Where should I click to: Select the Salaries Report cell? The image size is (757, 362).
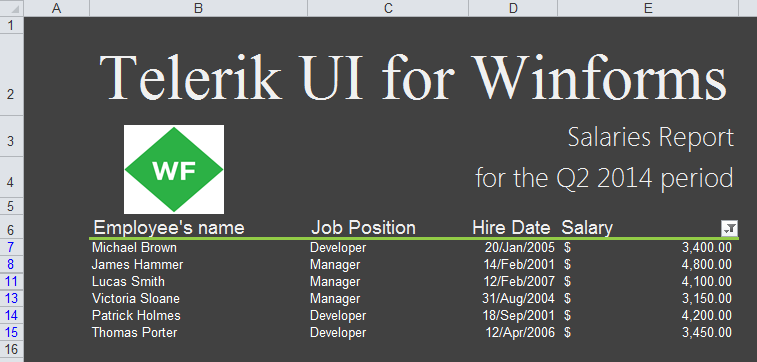pos(650,138)
